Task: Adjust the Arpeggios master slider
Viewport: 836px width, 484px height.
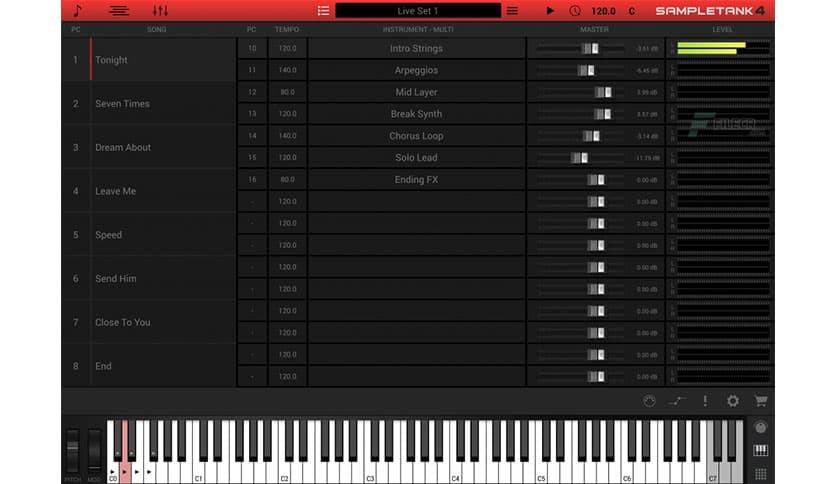Action: coord(586,70)
